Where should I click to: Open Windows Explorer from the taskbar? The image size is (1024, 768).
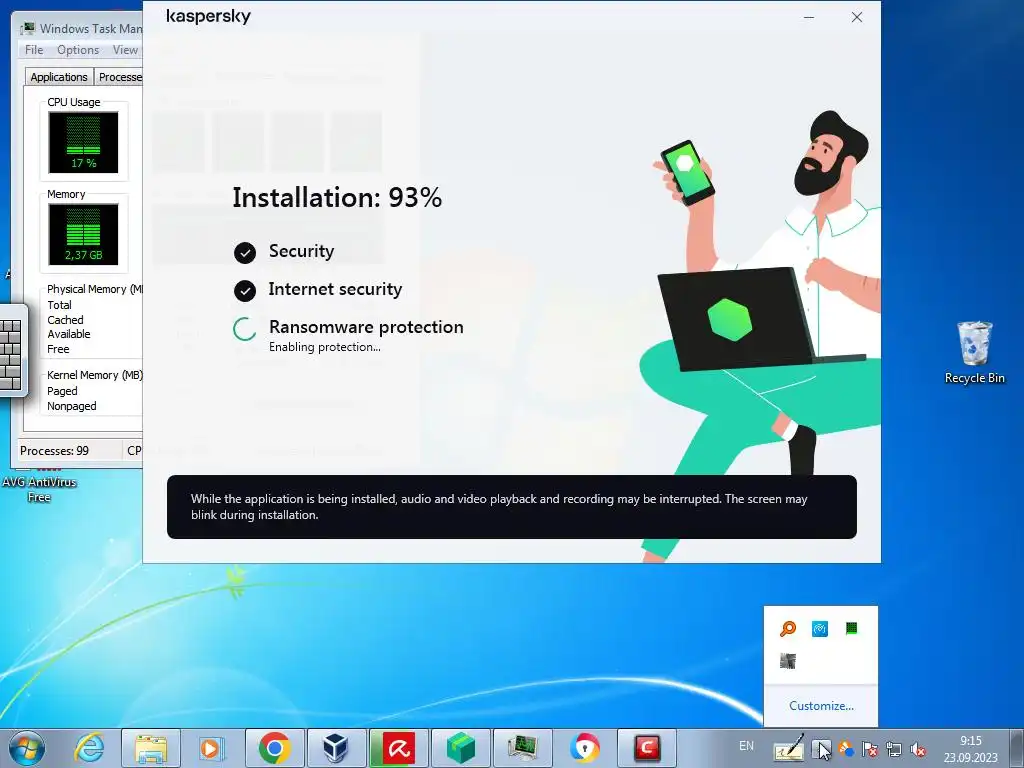151,748
